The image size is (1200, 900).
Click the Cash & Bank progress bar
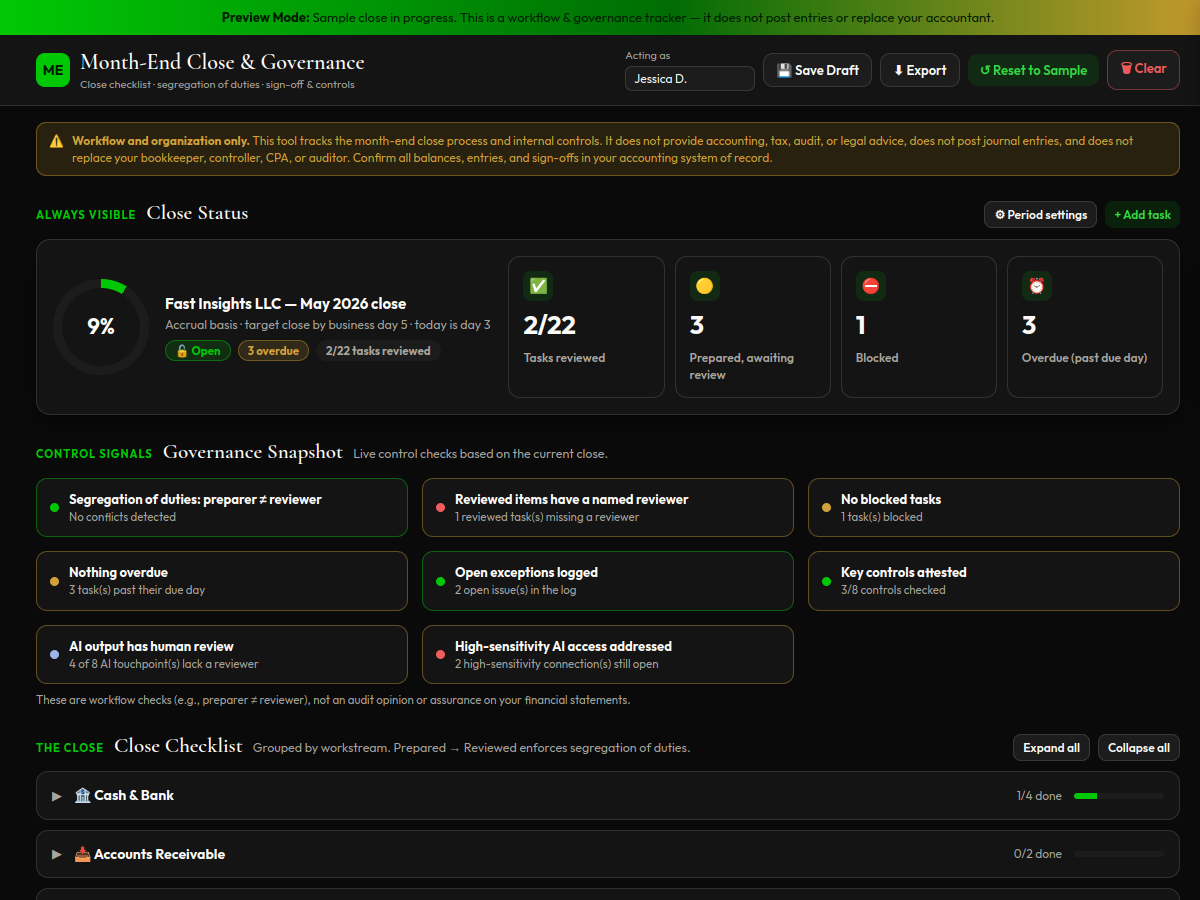[1118, 796]
